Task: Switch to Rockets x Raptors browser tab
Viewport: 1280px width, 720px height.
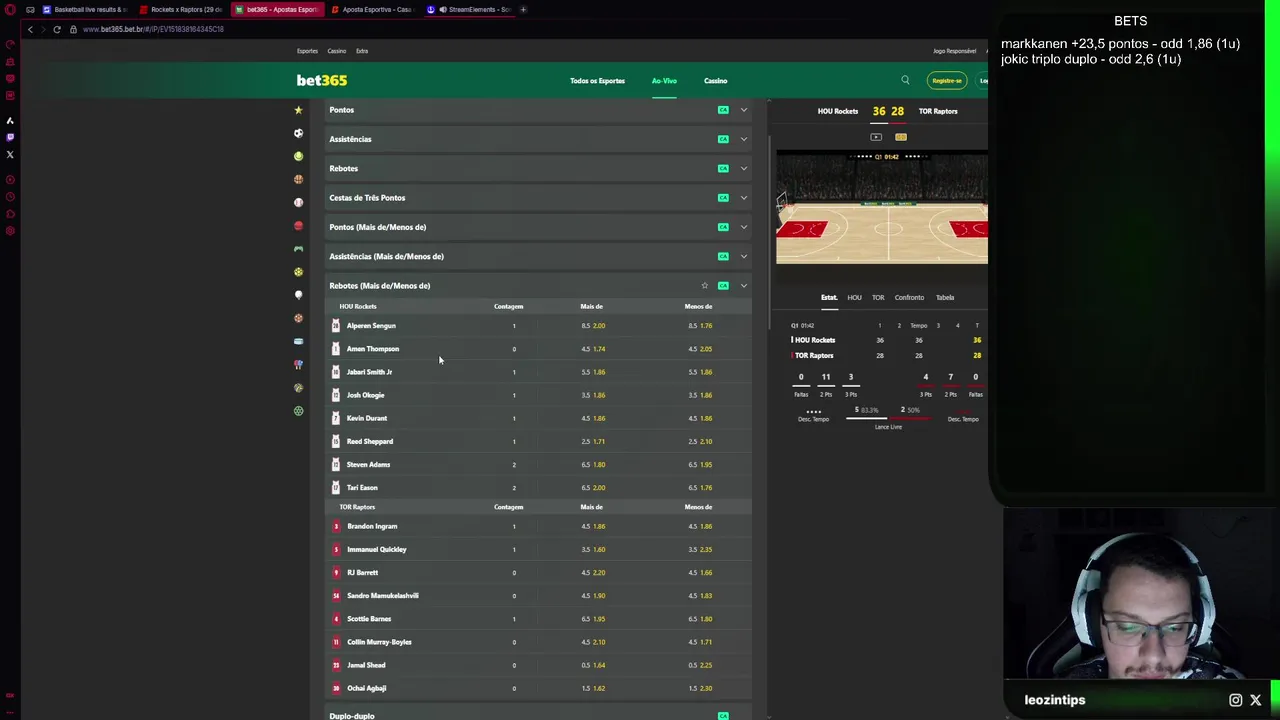Action: coord(181,9)
